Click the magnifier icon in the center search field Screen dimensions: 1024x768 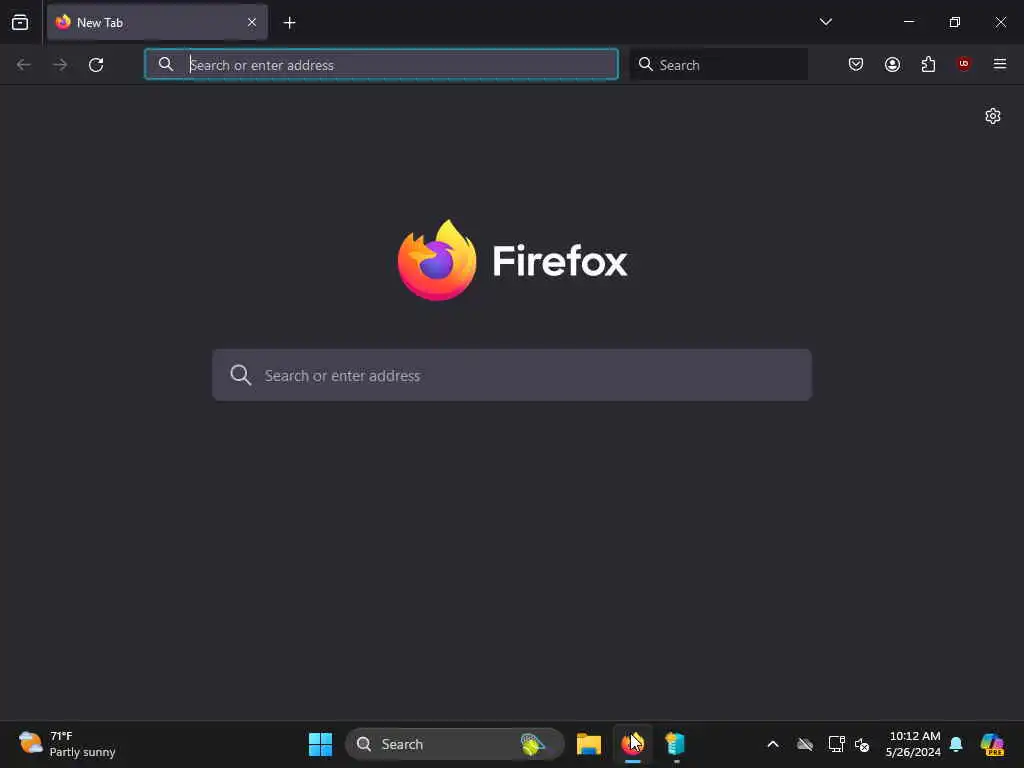pyautogui.click(x=240, y=375)
